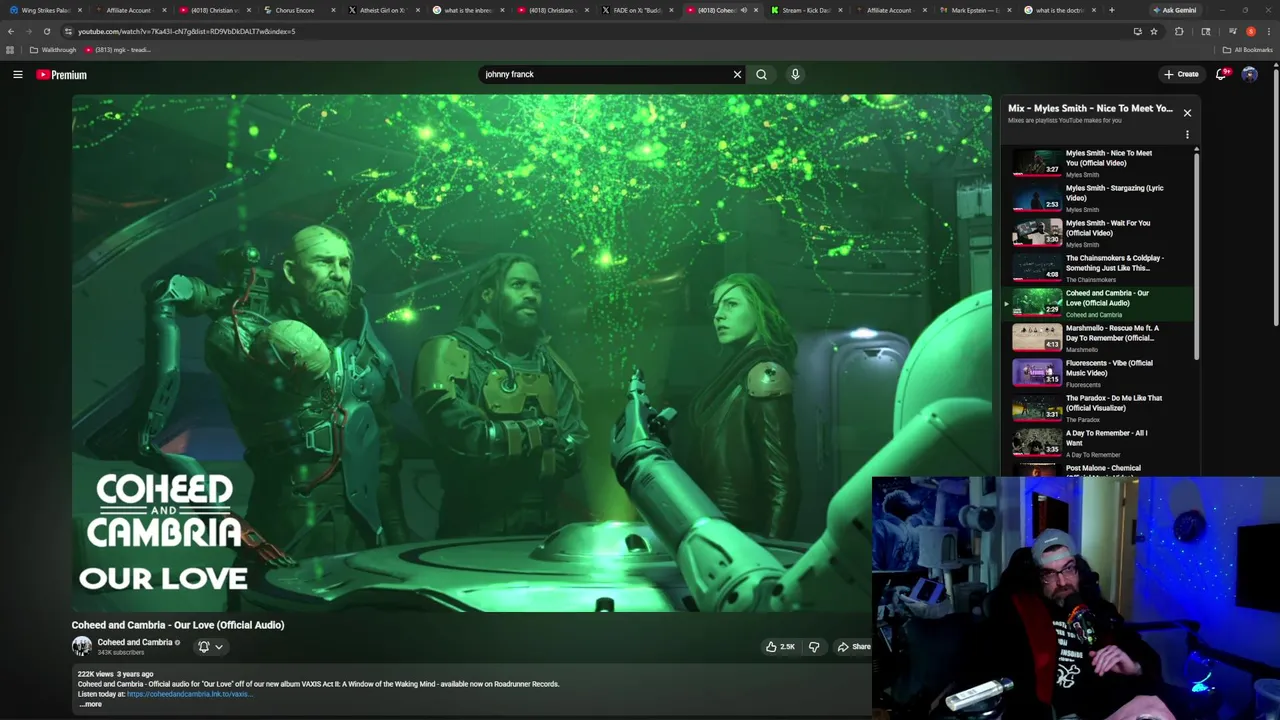Open Chrome media controls icon
The height and width of the screenshot is (720, 1280).
coord(1232,31)
